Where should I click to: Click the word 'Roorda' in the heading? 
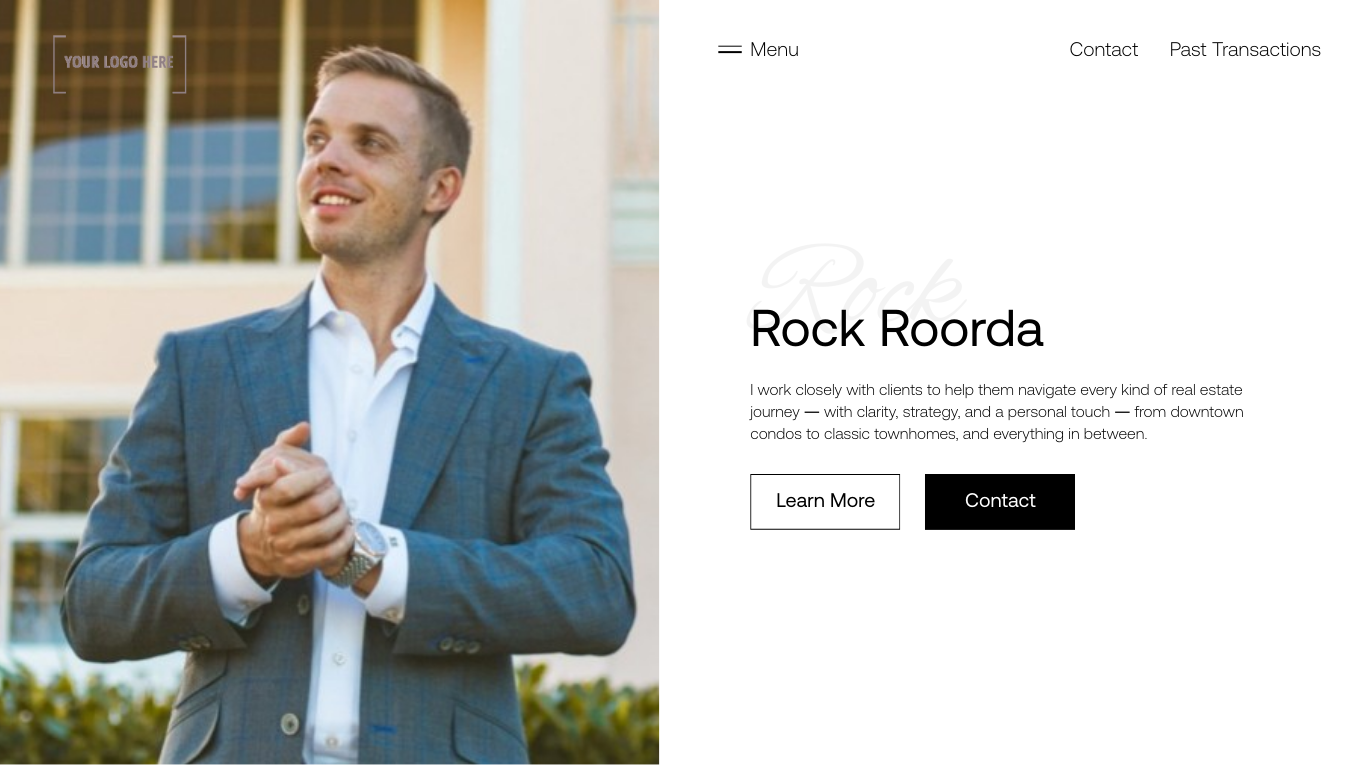coord(961,328)
